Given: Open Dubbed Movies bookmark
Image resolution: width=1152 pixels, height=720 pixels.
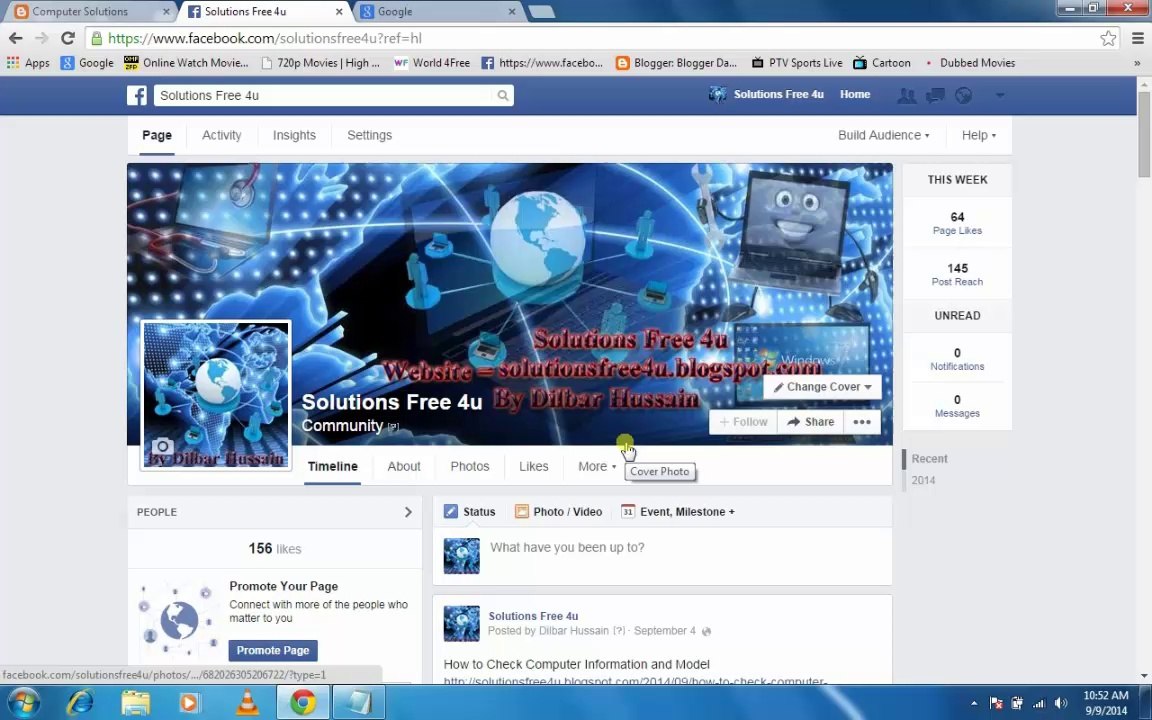Looking at the screenshot, I should (970, 63).
